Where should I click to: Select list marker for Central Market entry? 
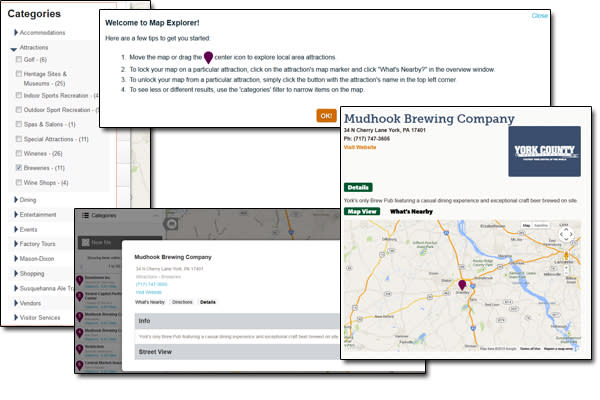(80, 366)
